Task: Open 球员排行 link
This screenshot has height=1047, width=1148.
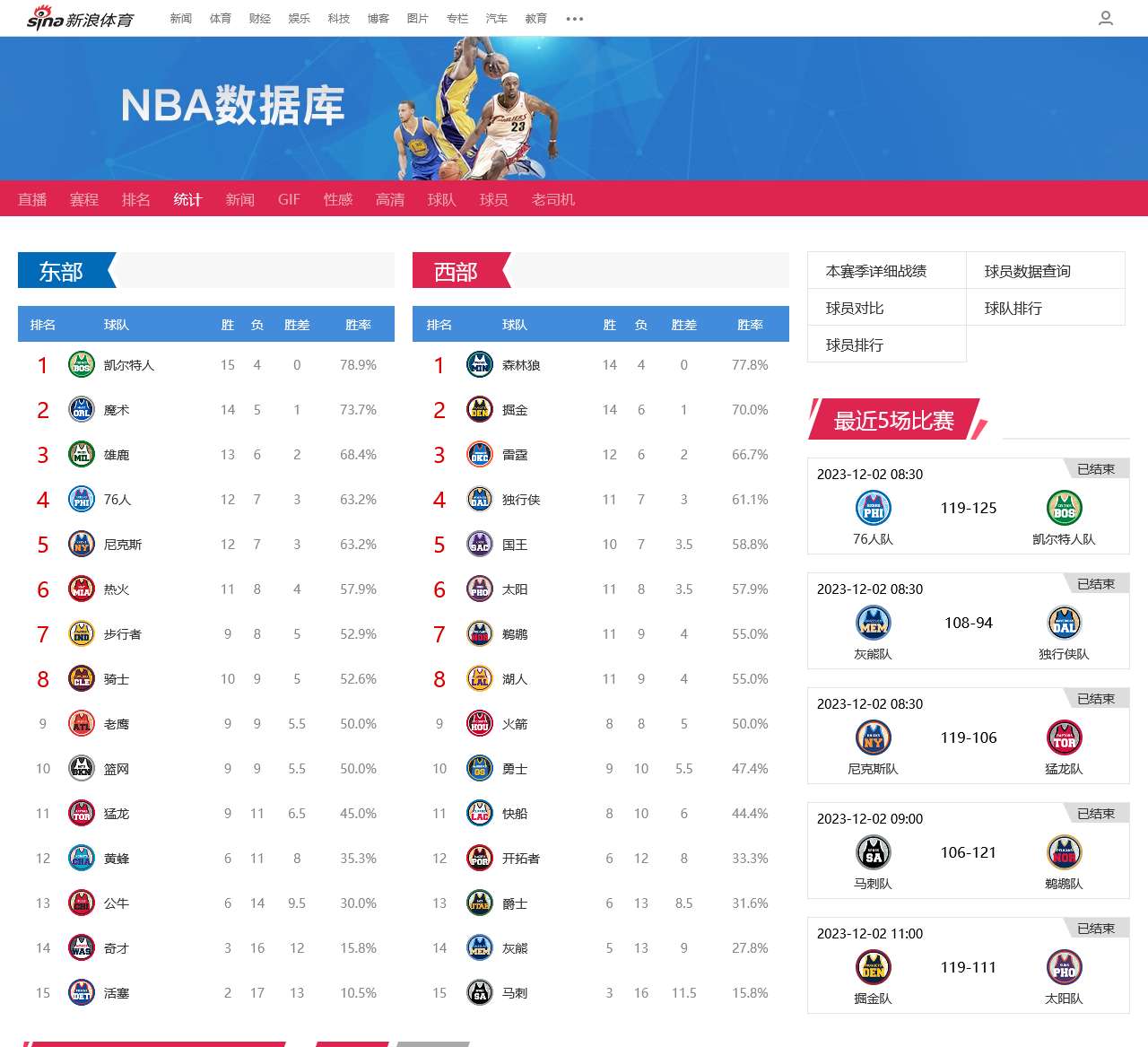Action: tap(855, 345)
